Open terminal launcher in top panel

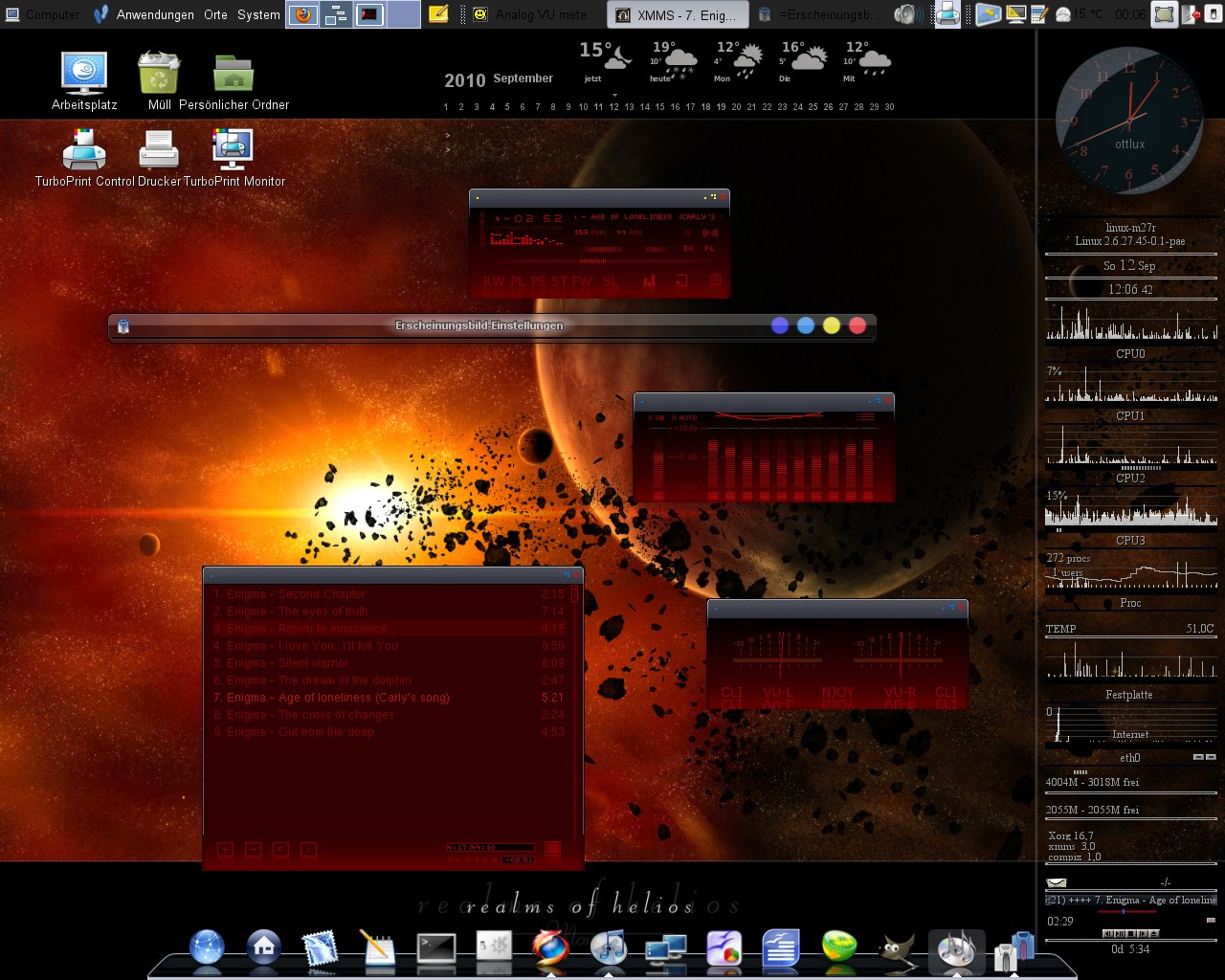[369, 14]
